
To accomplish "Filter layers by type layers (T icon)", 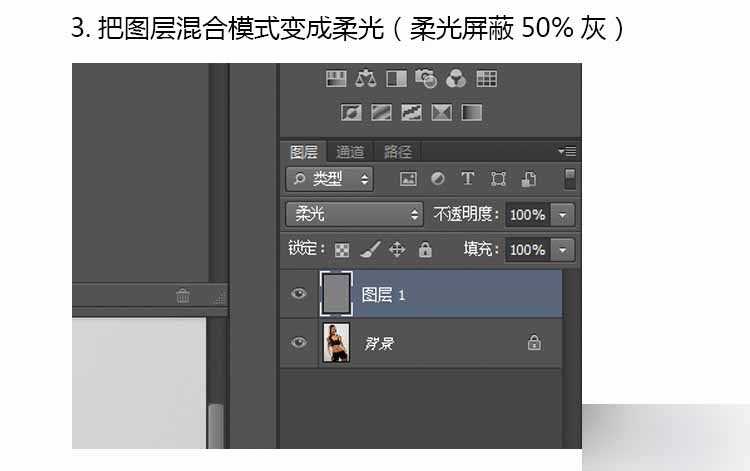I will tap(467, 179).
